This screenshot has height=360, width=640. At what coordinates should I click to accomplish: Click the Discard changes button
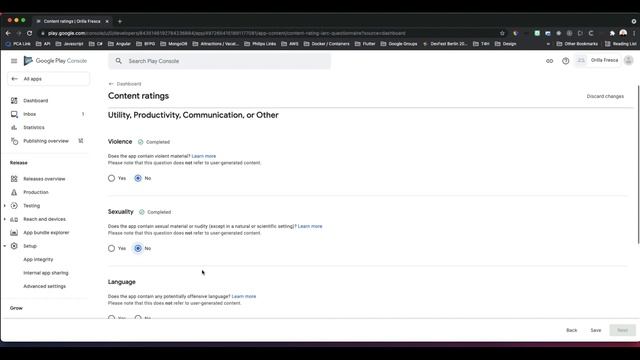coord(605,96)
